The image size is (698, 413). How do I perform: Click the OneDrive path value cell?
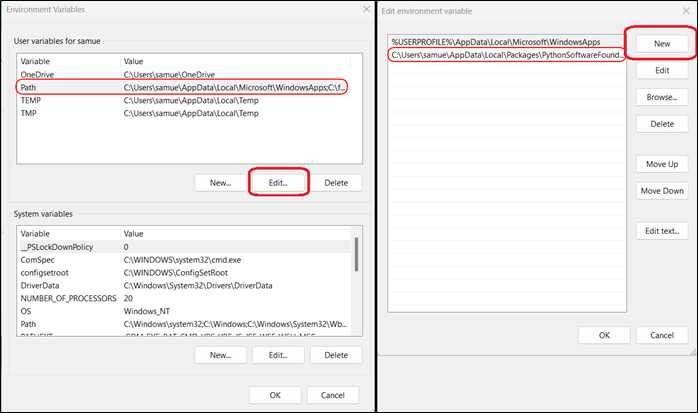[169, 74]
